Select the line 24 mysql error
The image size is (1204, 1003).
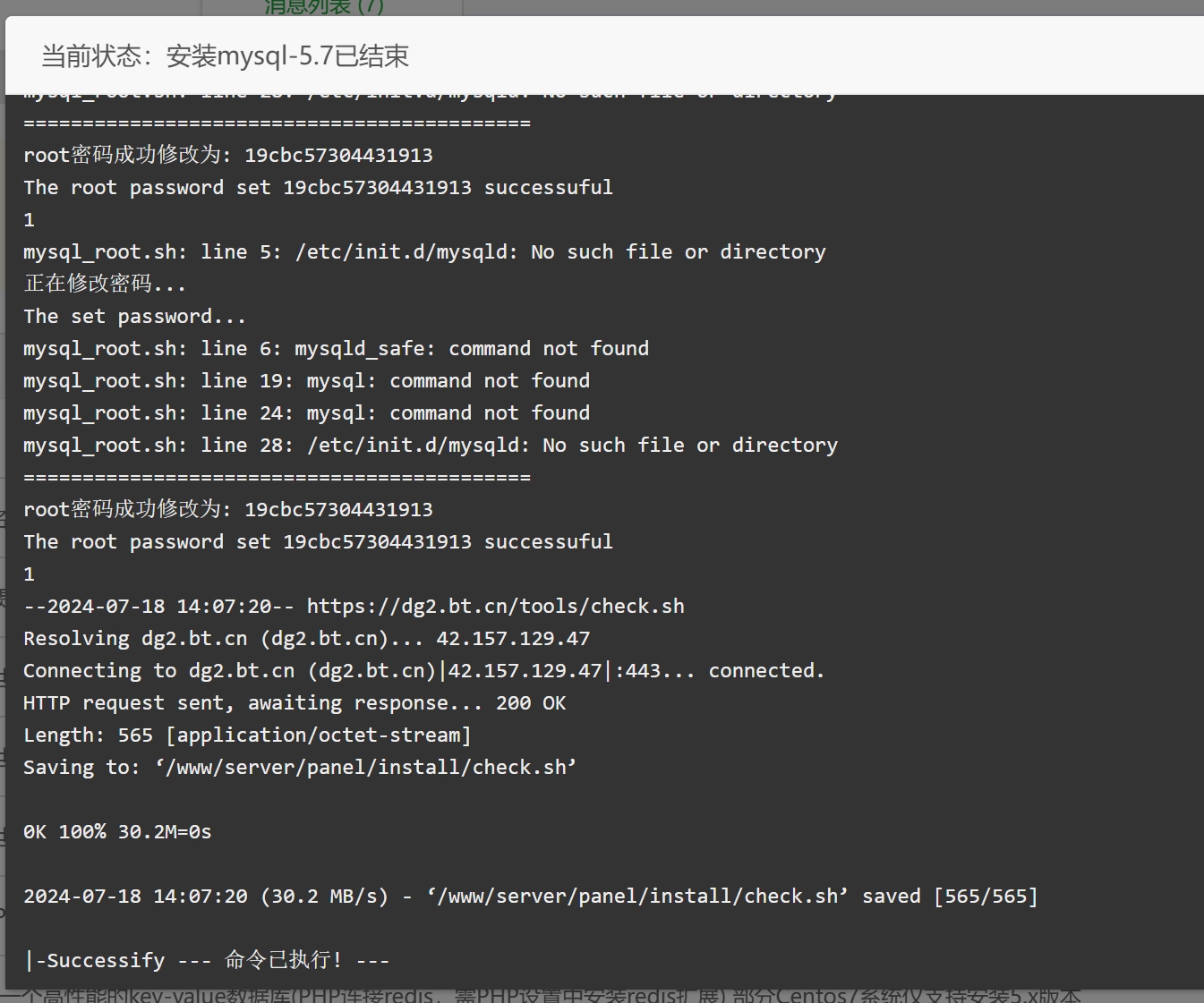tap(306, 413)
